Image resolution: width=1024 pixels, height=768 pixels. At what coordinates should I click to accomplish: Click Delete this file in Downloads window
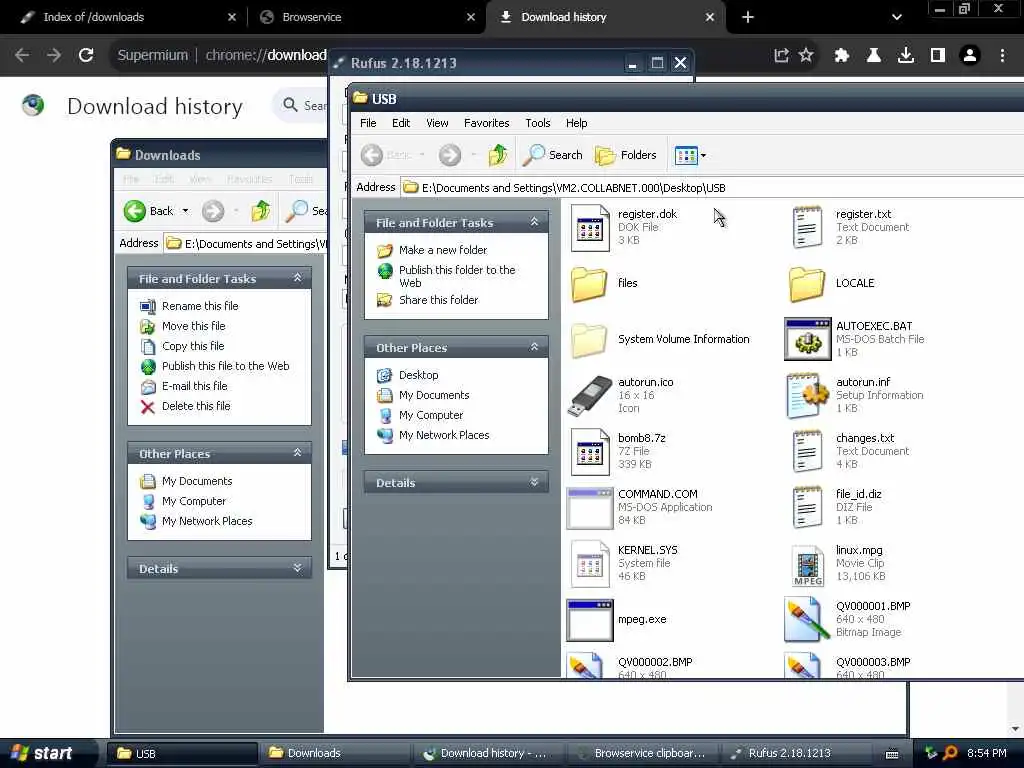196,406
